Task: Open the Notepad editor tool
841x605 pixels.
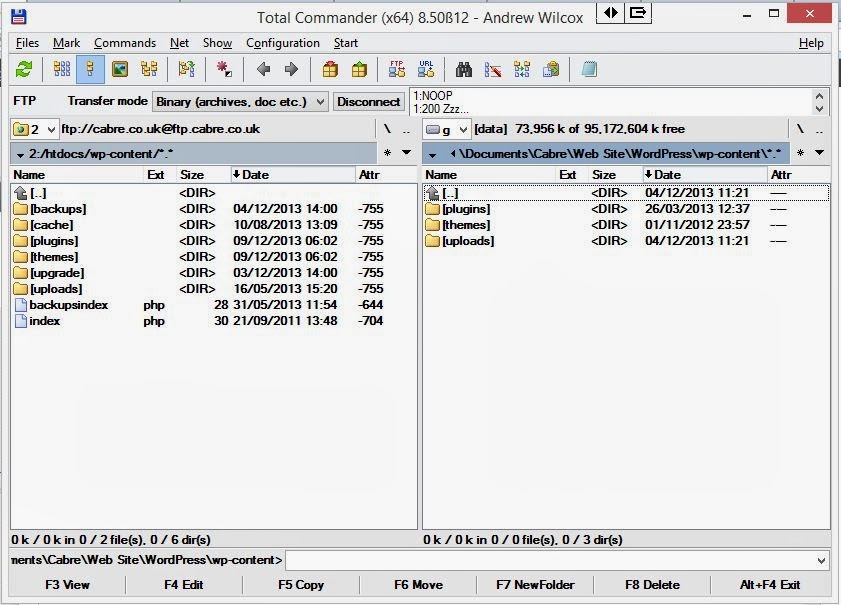Action: (x=588, y=69)
